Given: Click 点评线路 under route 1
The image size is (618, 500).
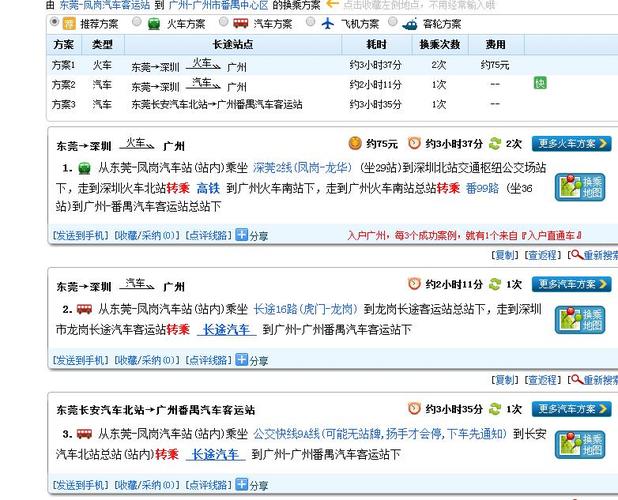Looking at the screenshot, I should (208, 236).
